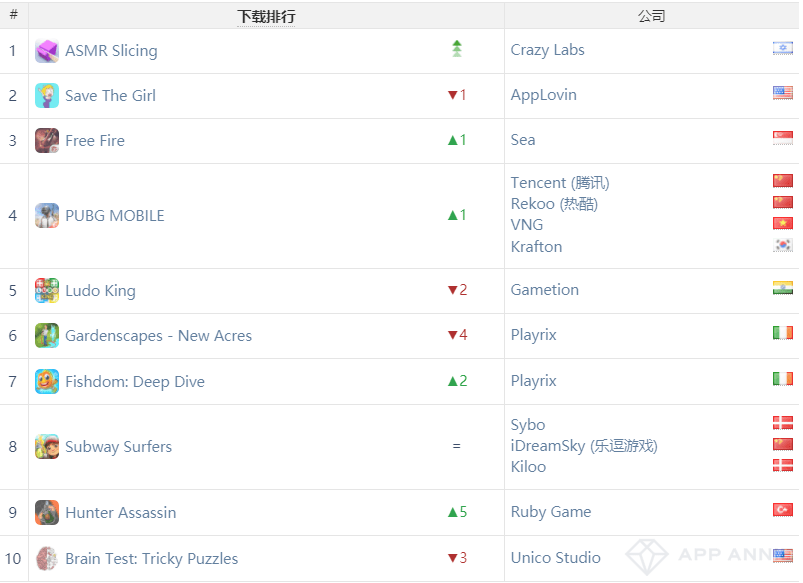Click the Hunter Assassin app icon
The height and width of the screenshot is (583, 803).
coord(47,513)
